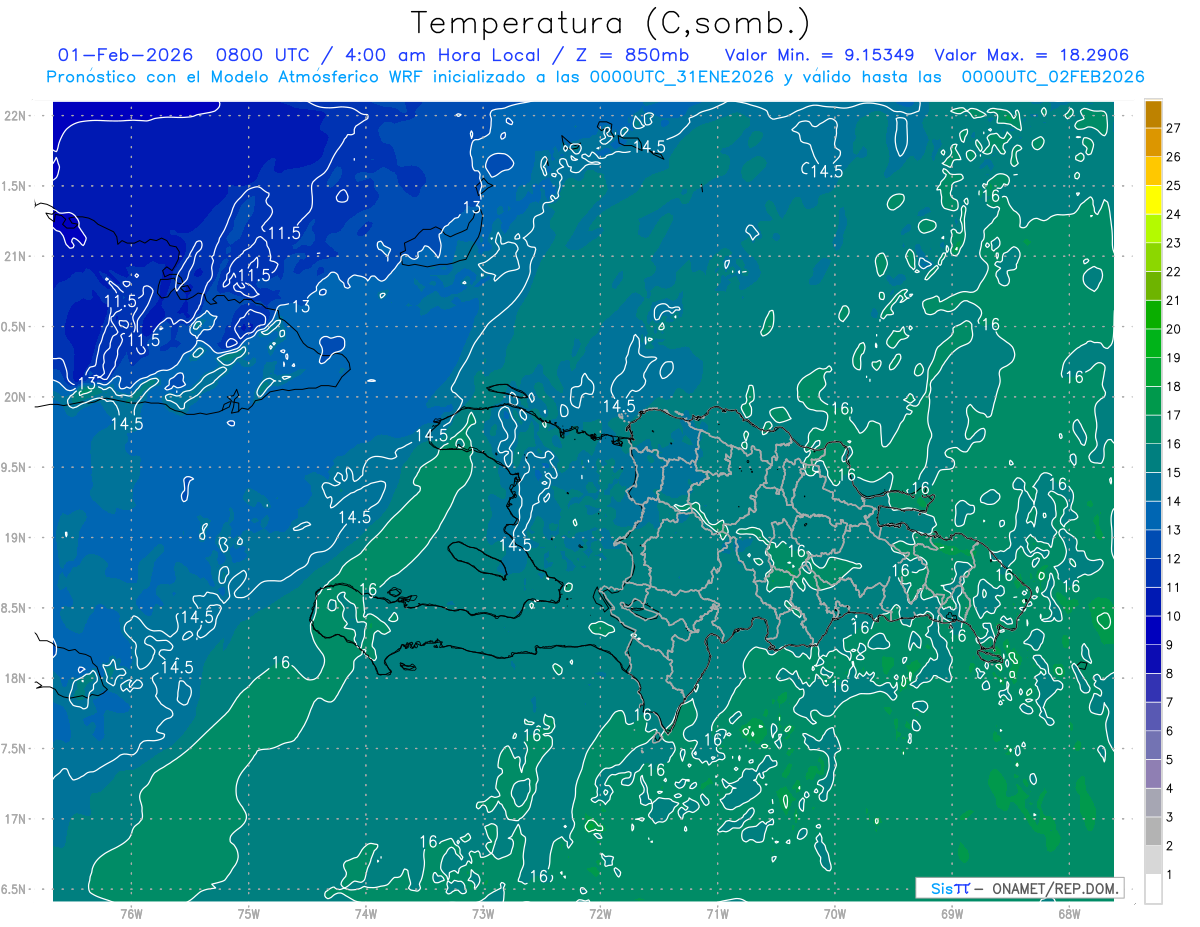Click the "18" color scale value

click(x=1173, y=386)
